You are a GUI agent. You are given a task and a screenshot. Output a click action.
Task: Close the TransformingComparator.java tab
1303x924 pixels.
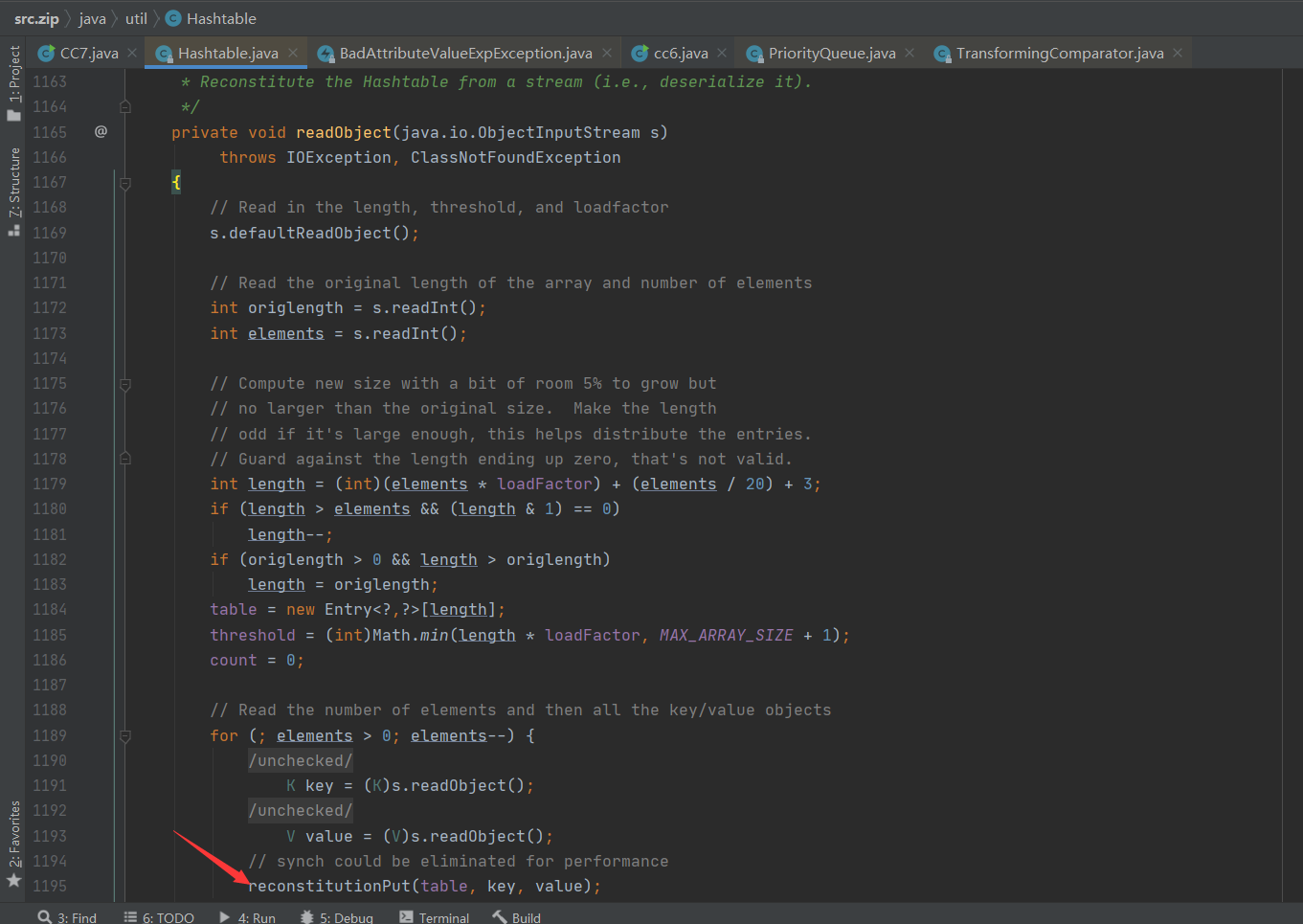[x=1178, y=54]
